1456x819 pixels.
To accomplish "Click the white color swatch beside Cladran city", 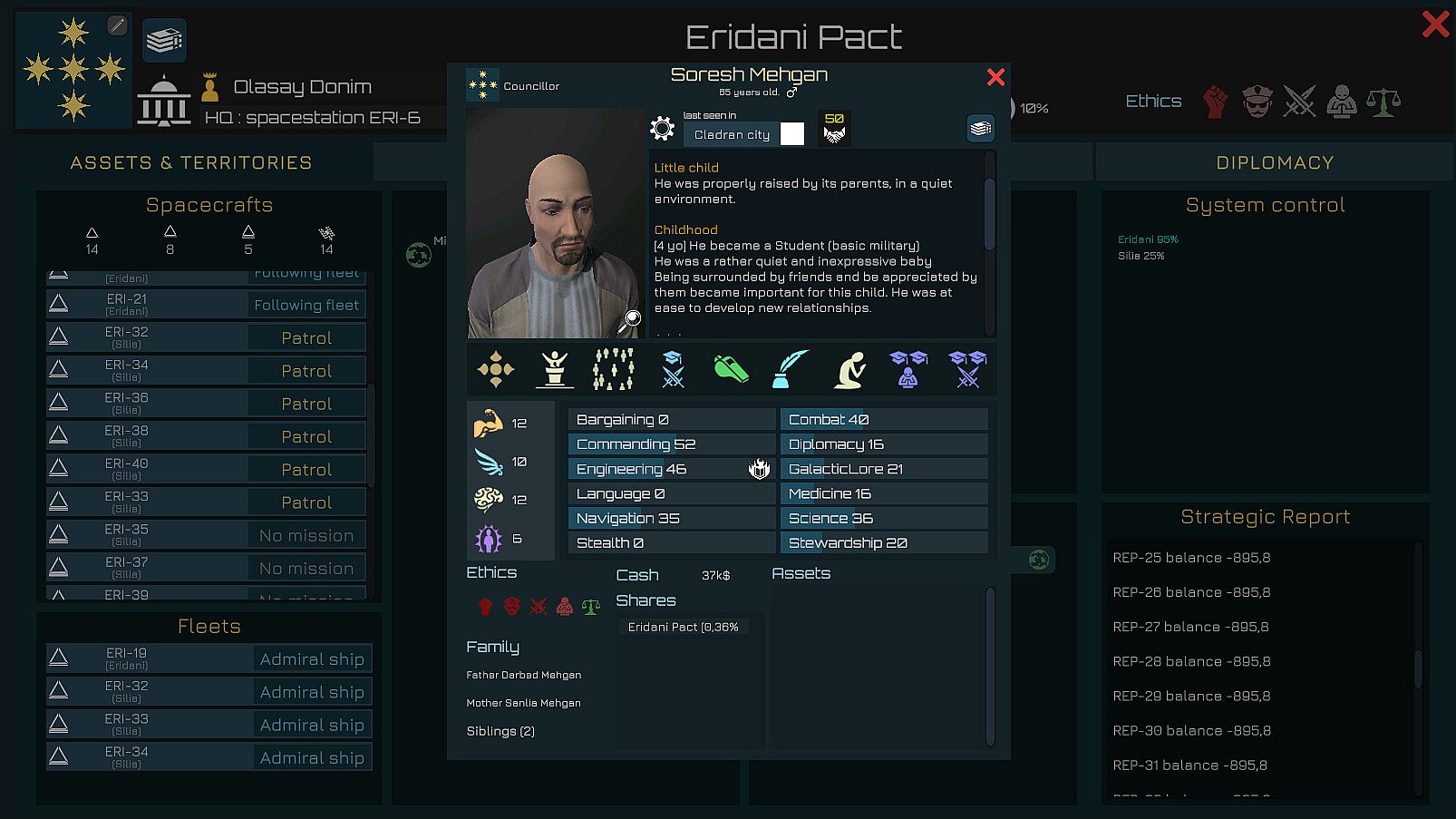I will coord(792,134).
